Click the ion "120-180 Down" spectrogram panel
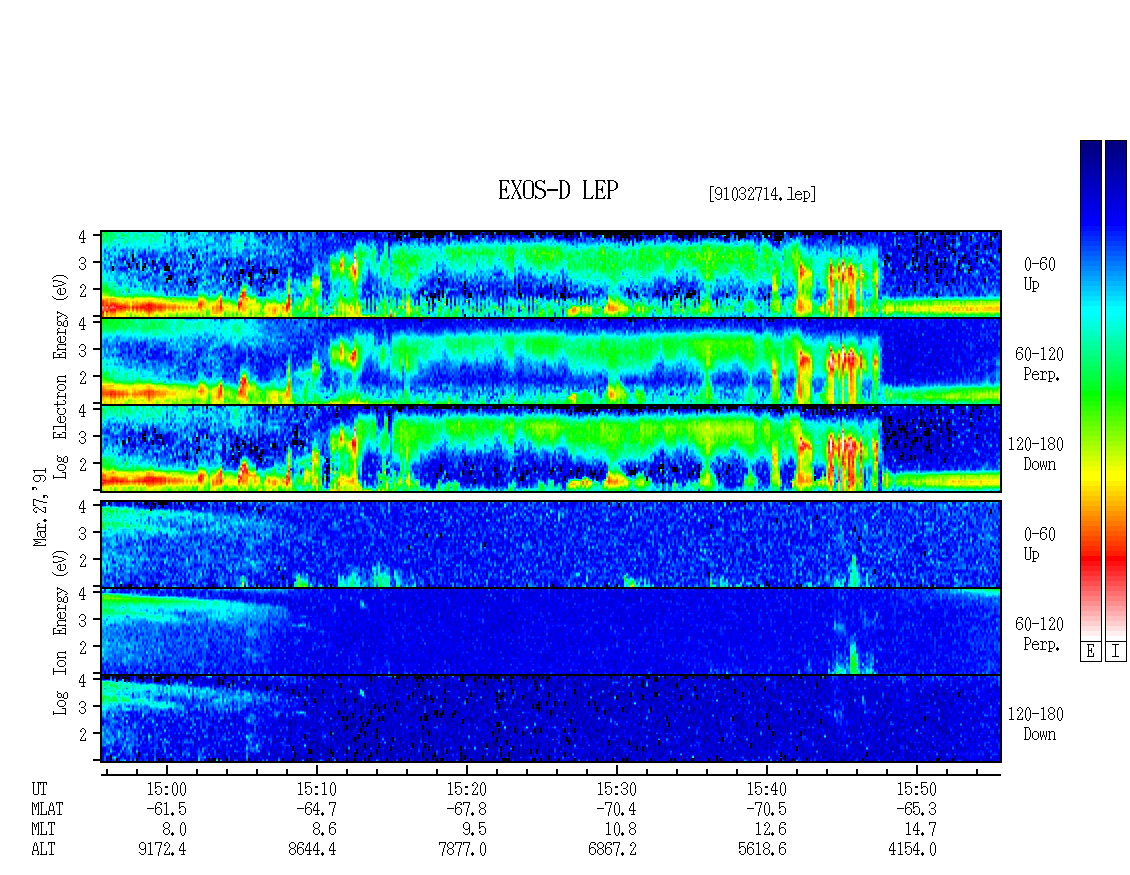The width and height of the screenshot is (1130, 875). pos(551,719)
